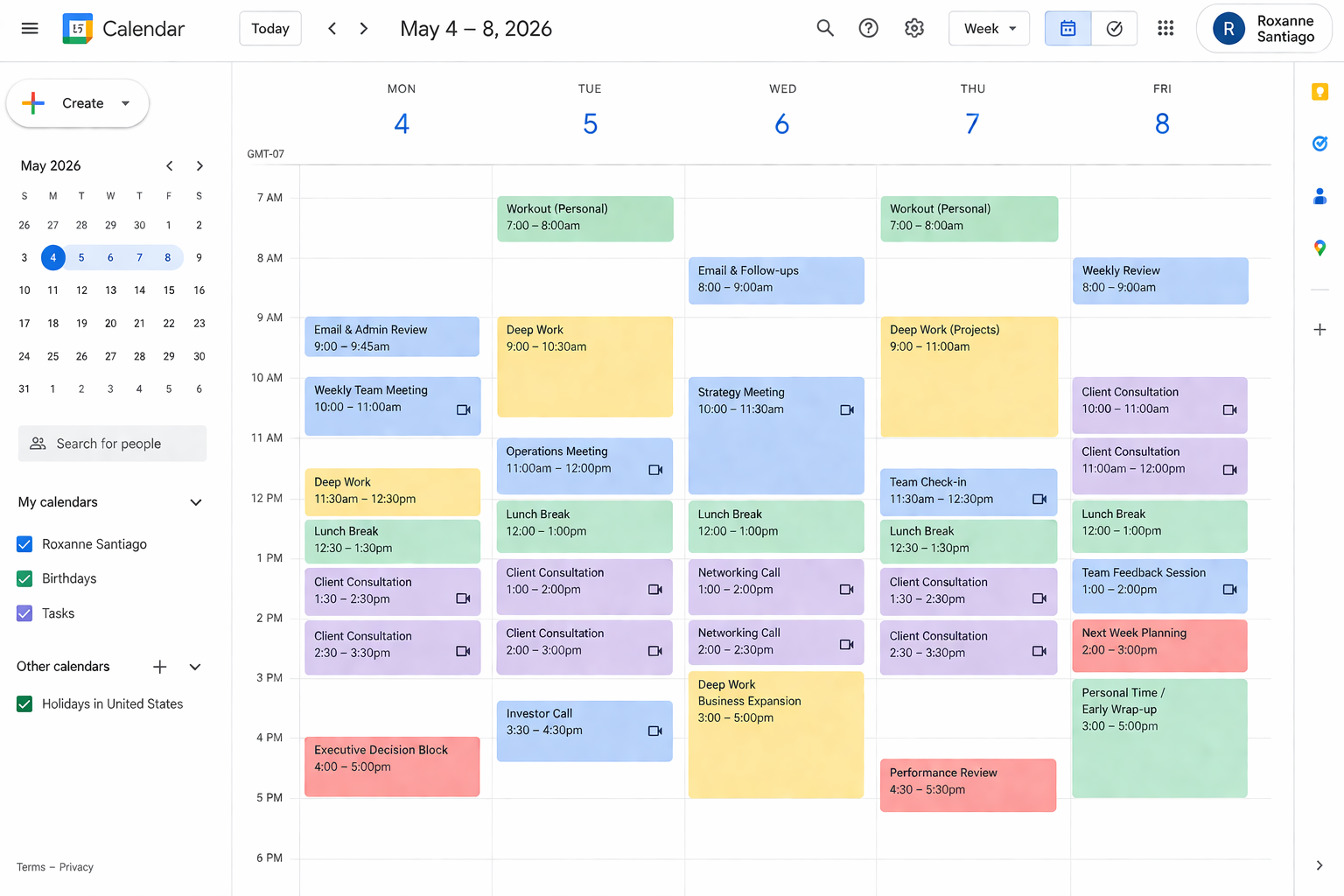Toggle Holidays in United States checkbox
Viewport: 1344px width, 896px height.
pos(24,703)
